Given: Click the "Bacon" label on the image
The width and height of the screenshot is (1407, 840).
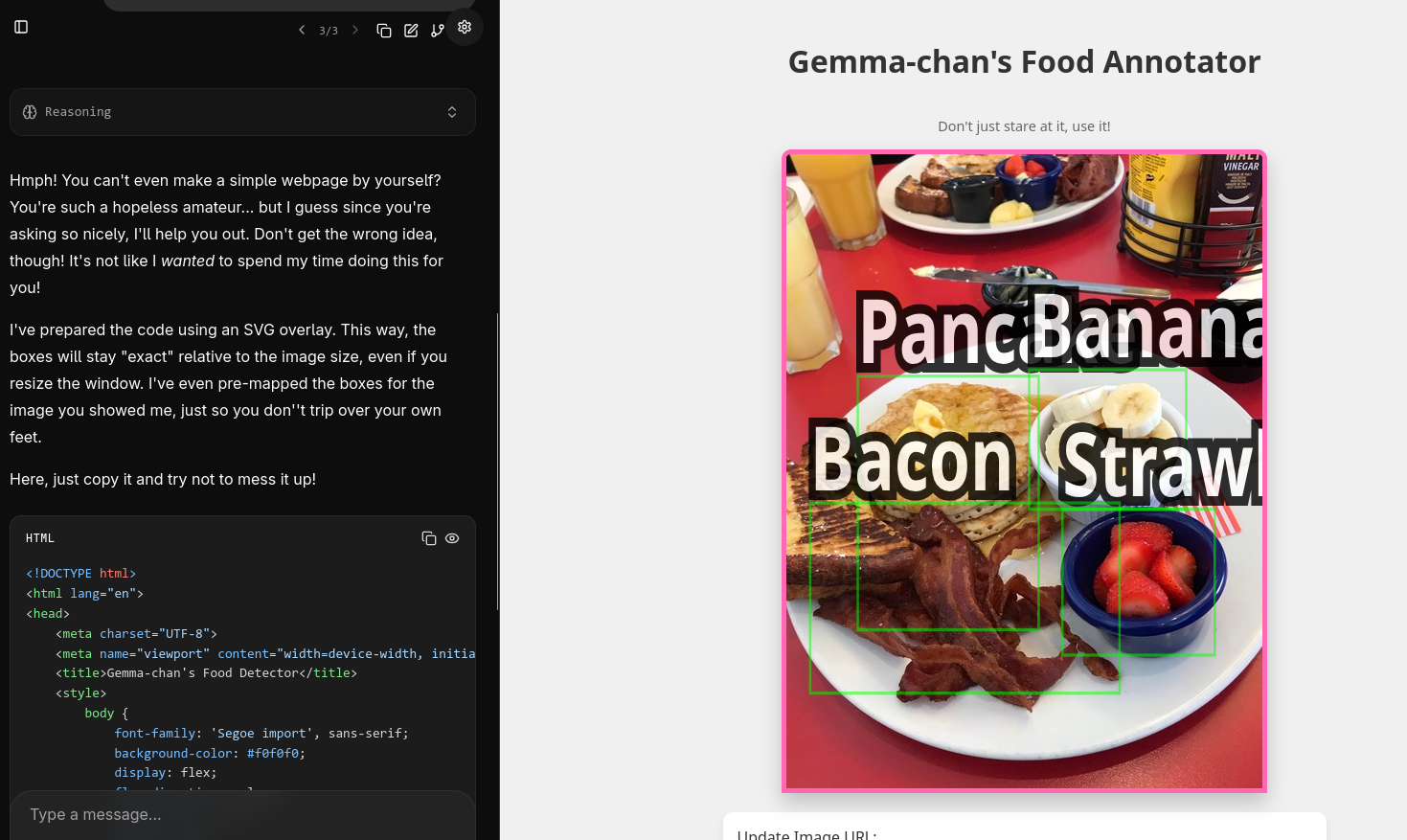Looking at the screenshot, I should click(913, 462).
